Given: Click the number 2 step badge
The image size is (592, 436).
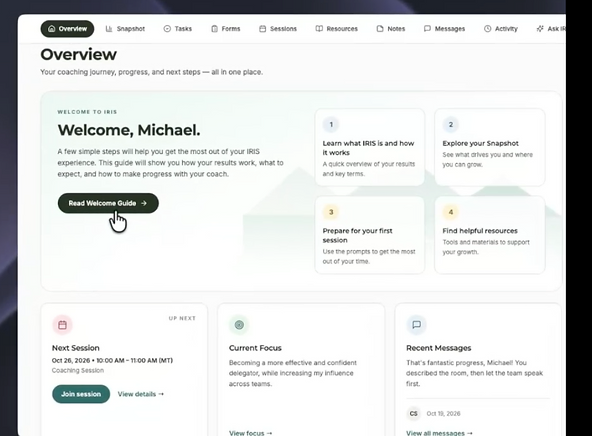Looking at the screenshot, I should click(450, 125).
